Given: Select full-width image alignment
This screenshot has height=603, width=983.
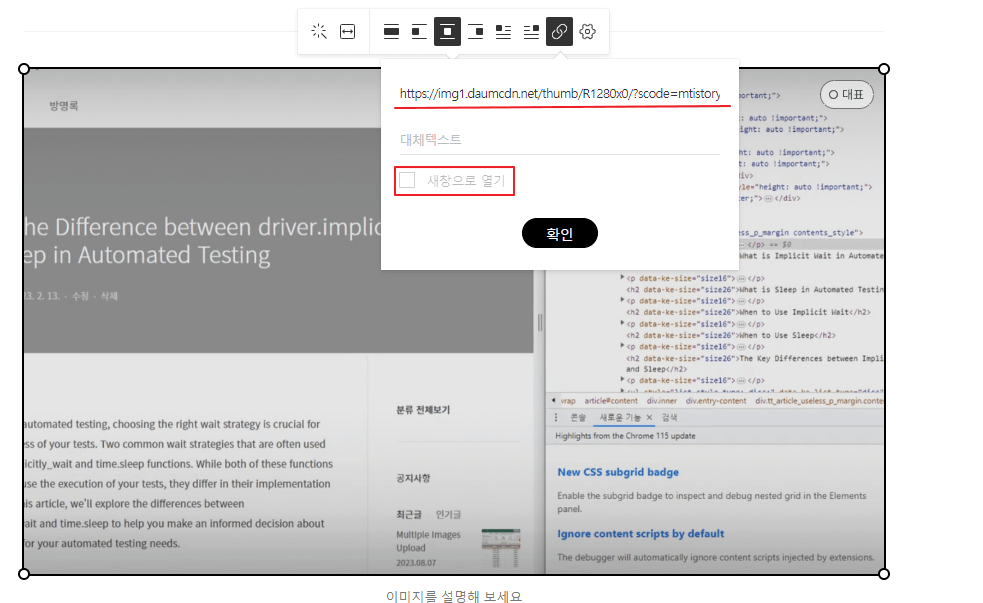Looking at the screenshot, I should click(x=391, y=31).
